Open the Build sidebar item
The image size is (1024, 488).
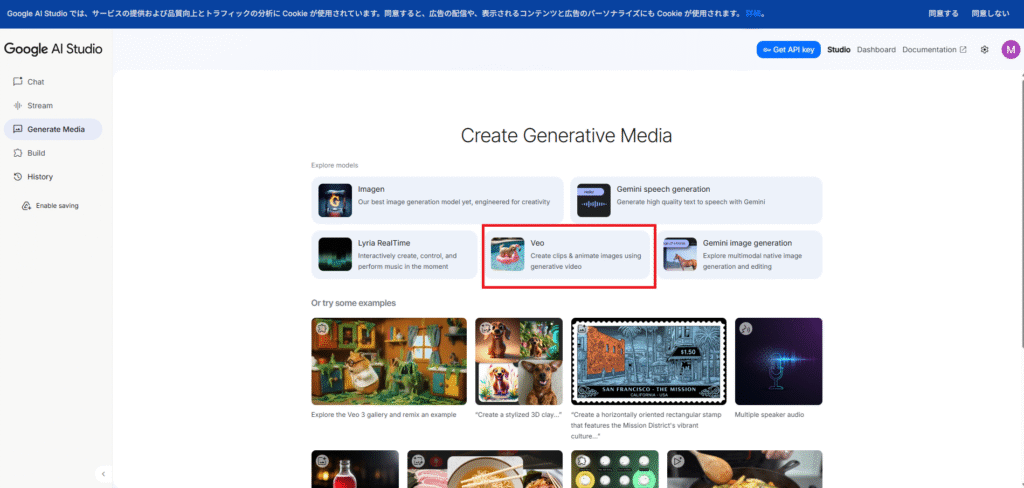click(x=53, y=153)
